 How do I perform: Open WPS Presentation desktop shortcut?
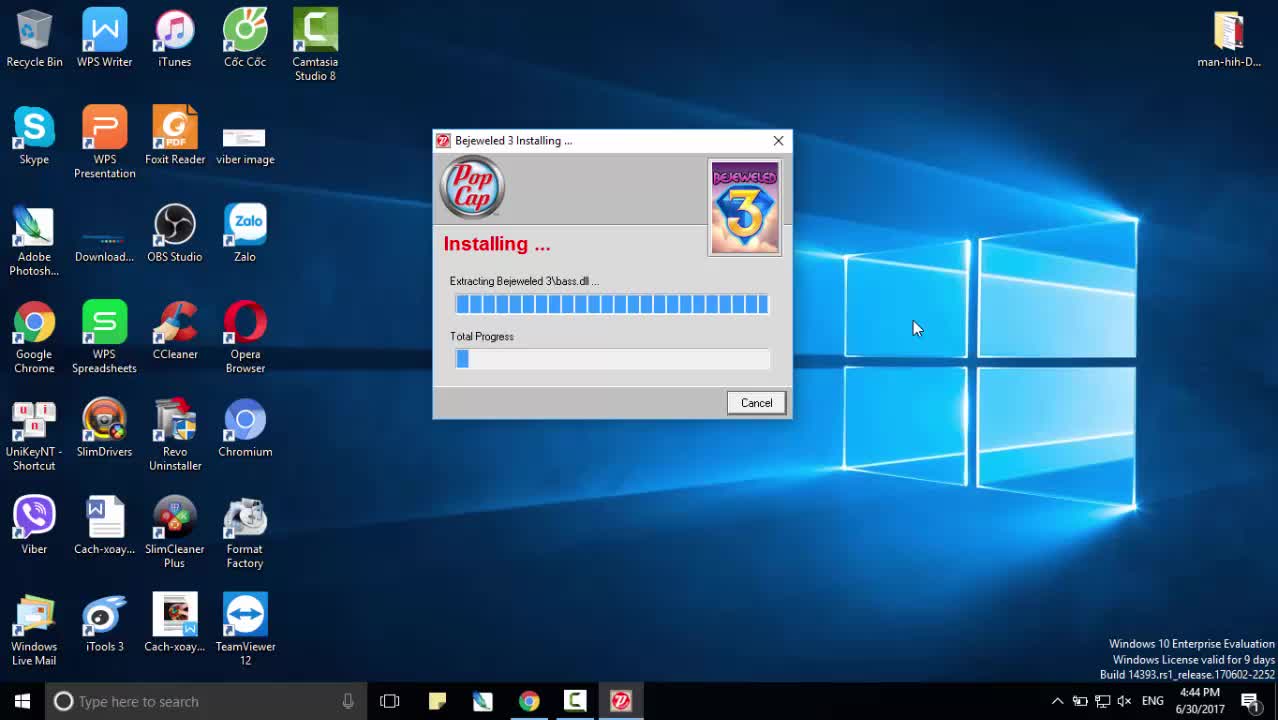[x=104, y=143]
